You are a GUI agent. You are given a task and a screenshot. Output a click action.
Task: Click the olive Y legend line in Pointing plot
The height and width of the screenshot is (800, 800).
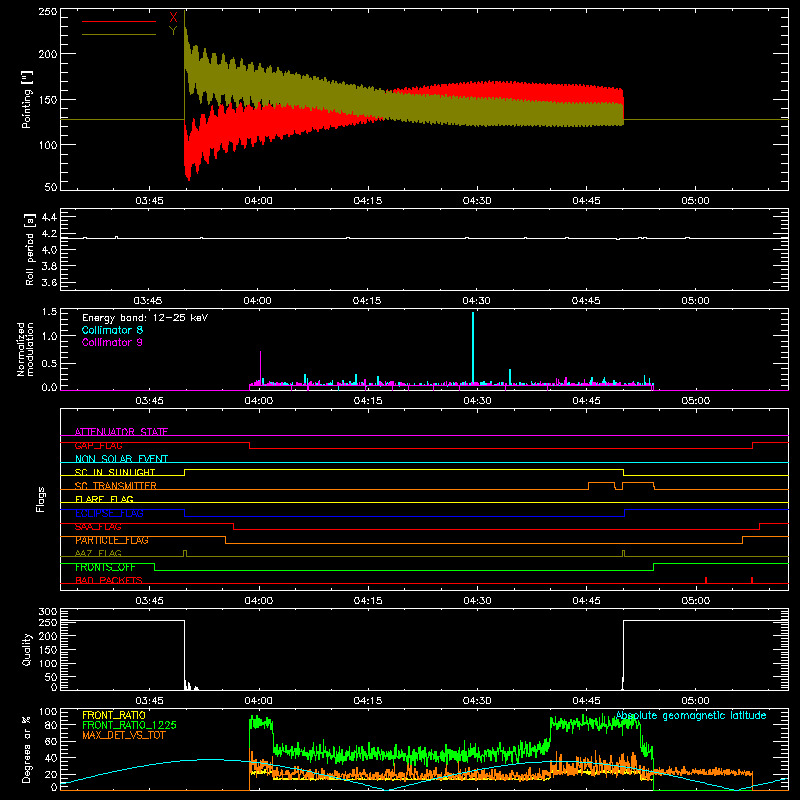[119, 34]
